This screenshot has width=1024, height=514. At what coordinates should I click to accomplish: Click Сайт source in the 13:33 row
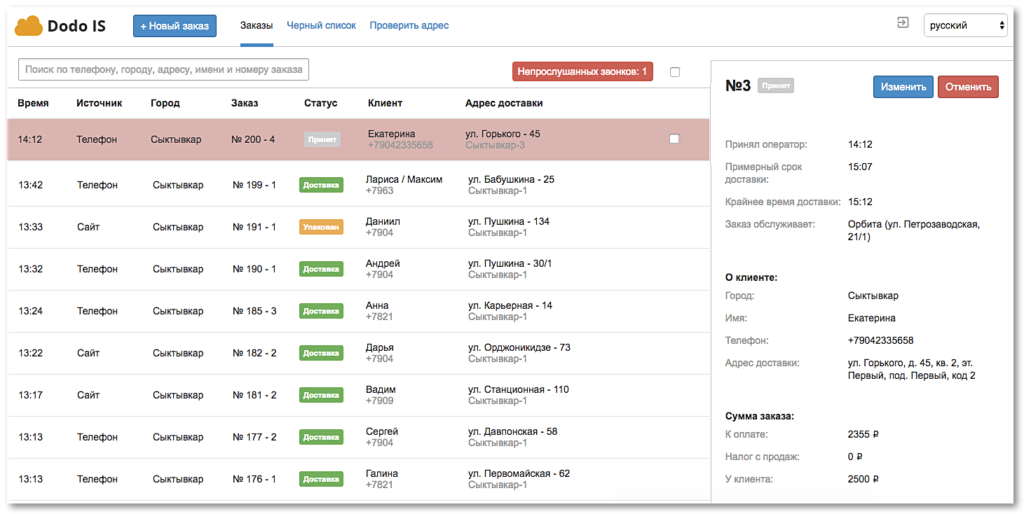coord(88,227)
